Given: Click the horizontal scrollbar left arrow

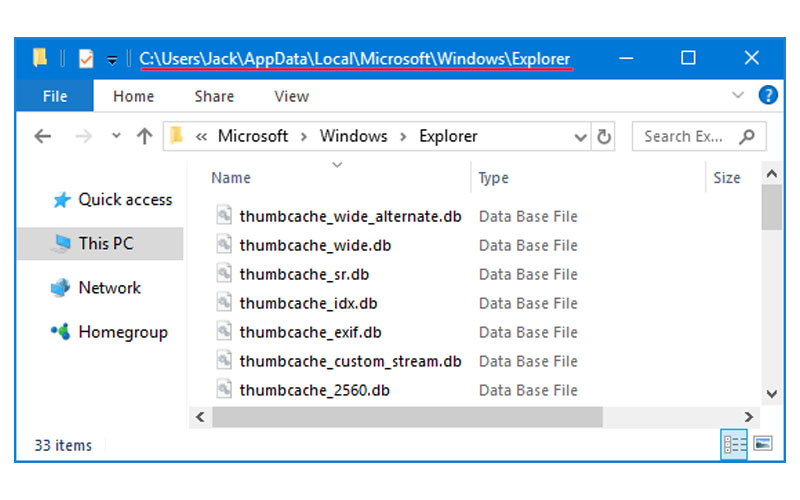Looking at the screenshot, I should pos(201,417).
